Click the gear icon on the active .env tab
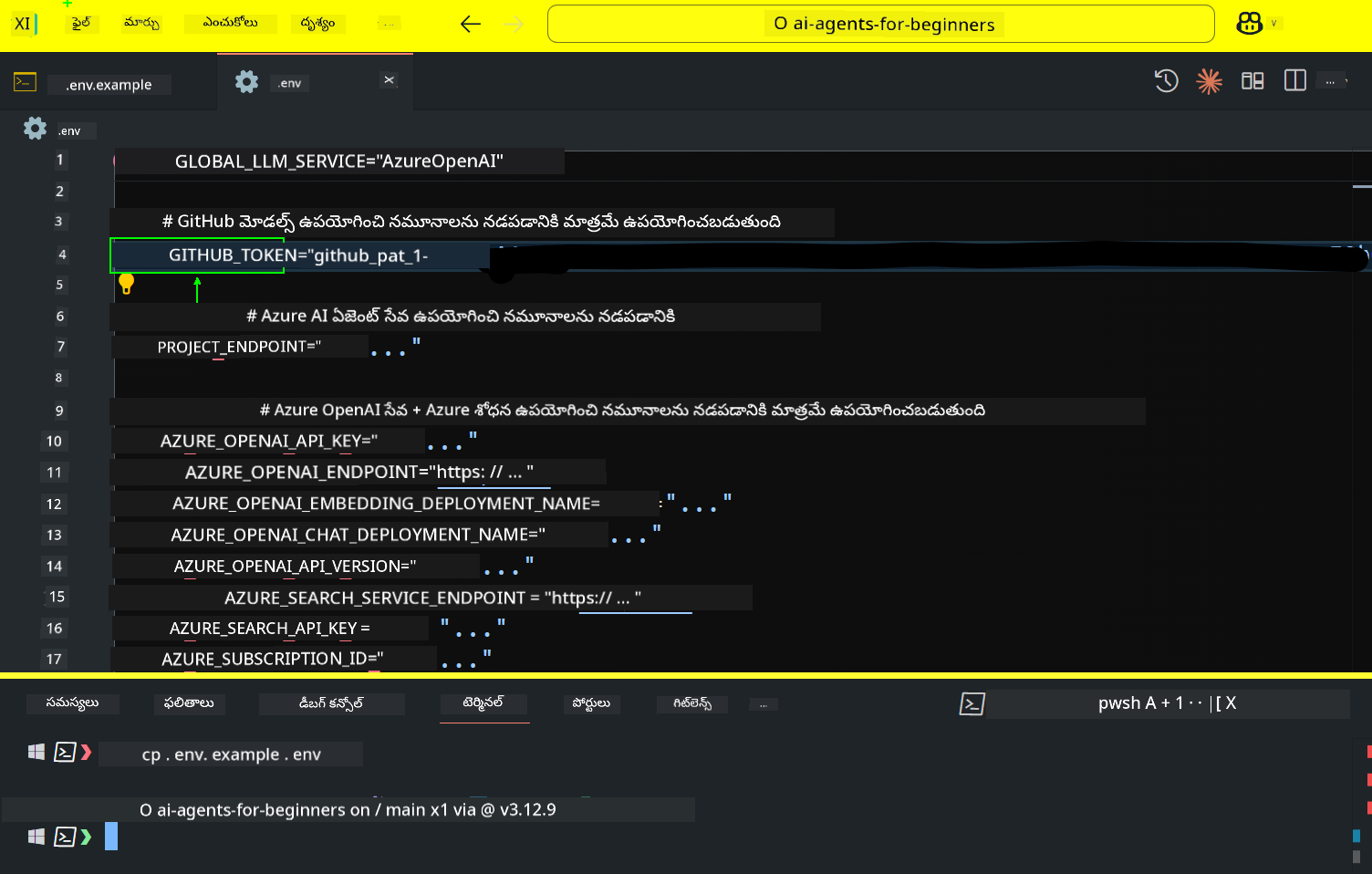 (245, 81)
